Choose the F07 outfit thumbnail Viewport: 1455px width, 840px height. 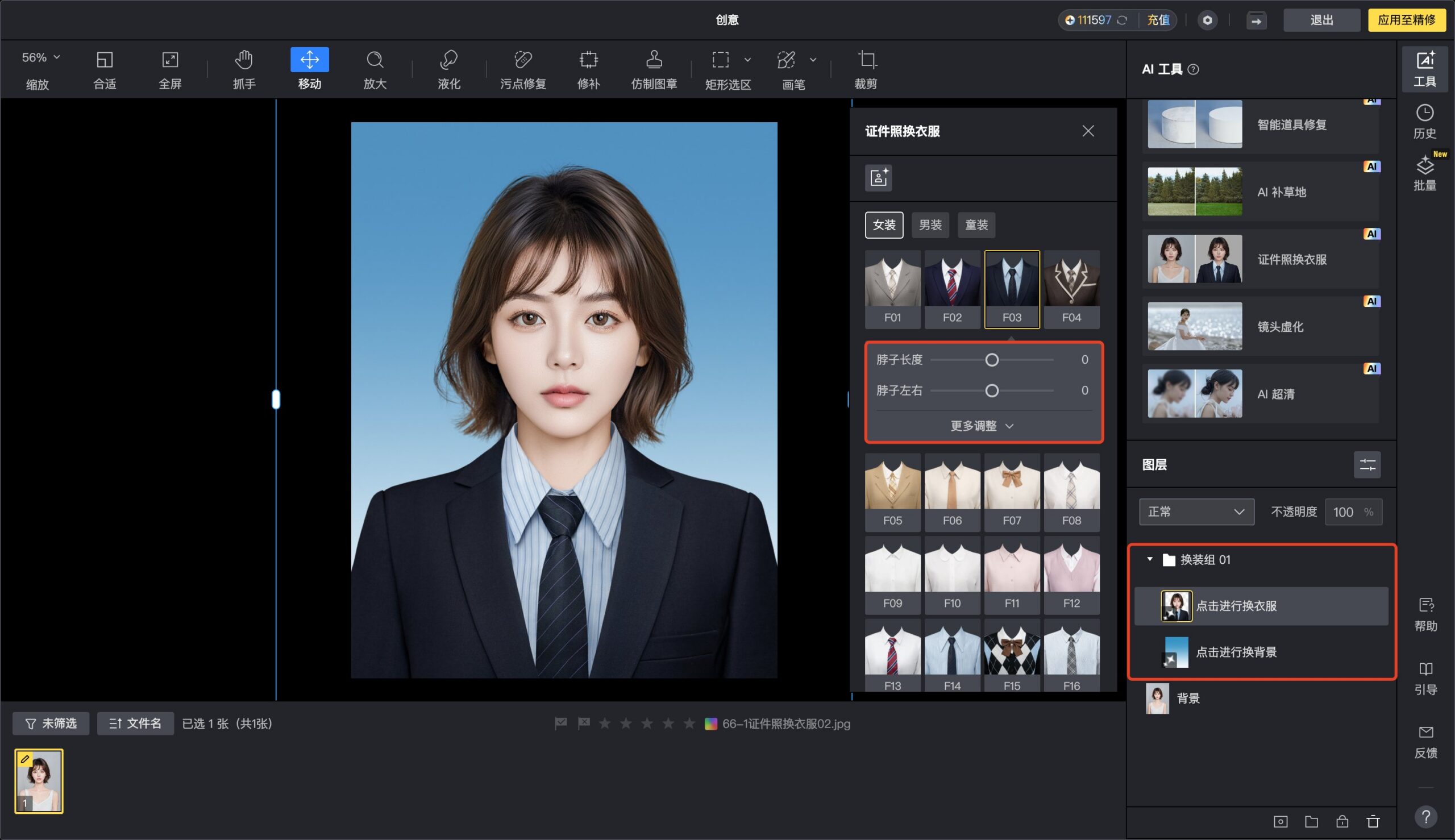coord(1011,492)
